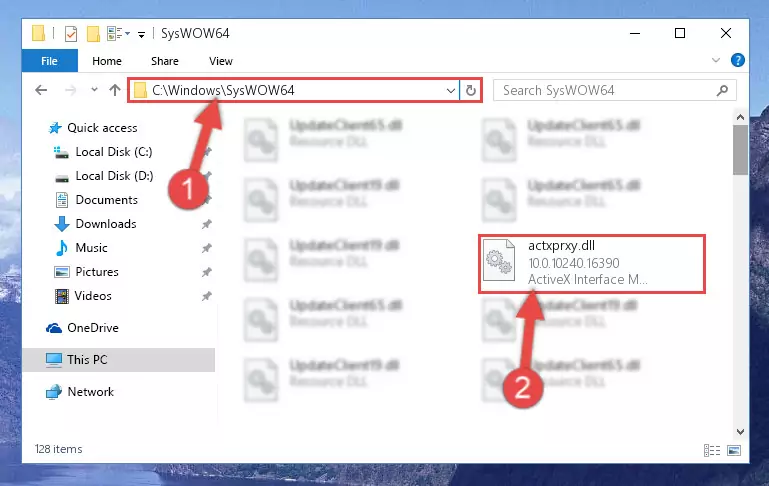Screen dimensions: 769x486
Task: Click the scrollbar up arrow
Action: pyautogui.click(x=740, y=117)
